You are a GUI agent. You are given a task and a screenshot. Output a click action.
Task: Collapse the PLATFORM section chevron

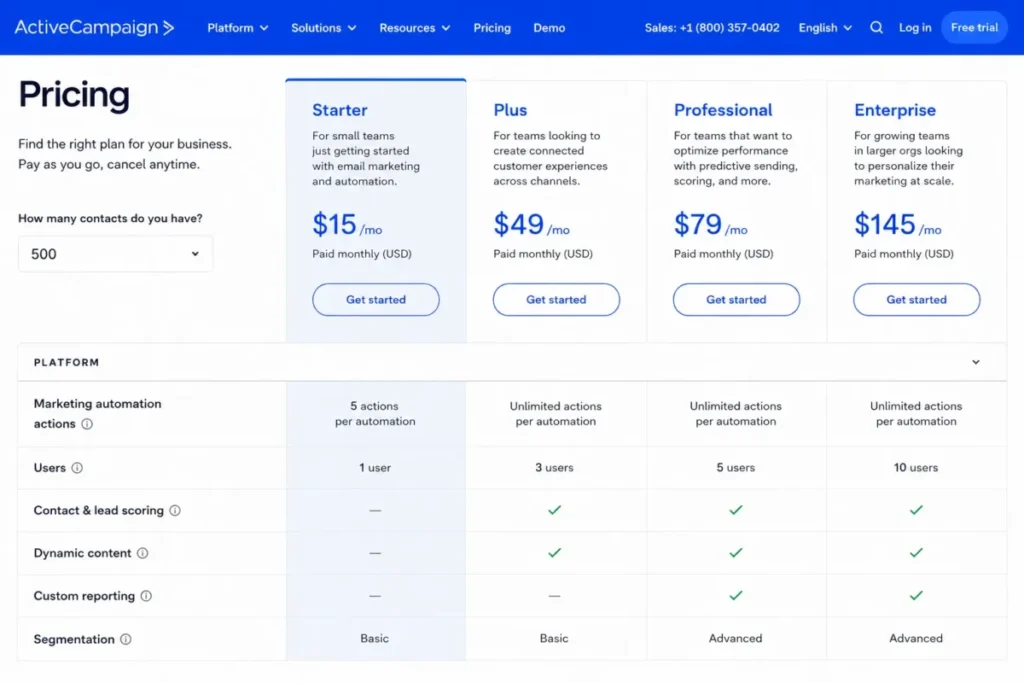976,362
